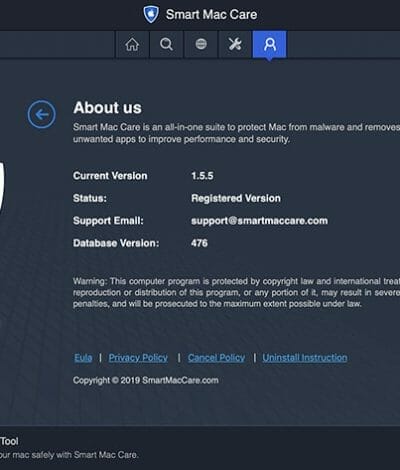Click the About us heading
The width and height of the screenshot is (400, 470).
point(107,108)
